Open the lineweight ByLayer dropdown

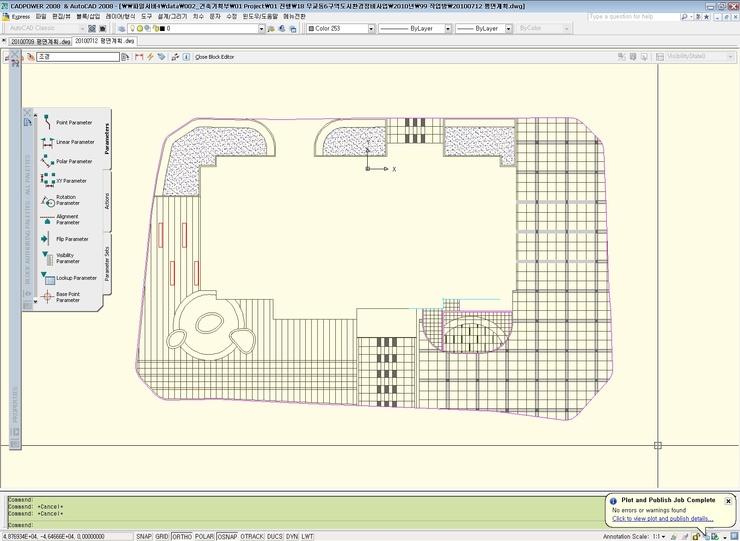(508, 29)
